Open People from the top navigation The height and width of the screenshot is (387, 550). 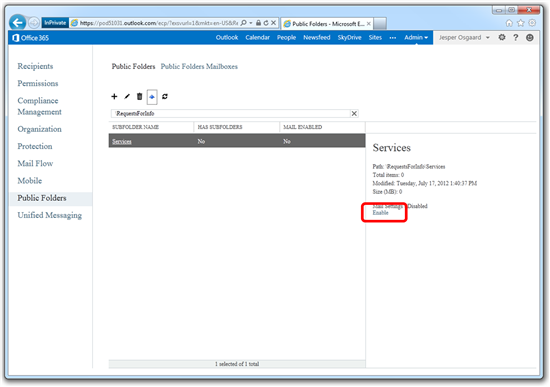coord(286,38)
